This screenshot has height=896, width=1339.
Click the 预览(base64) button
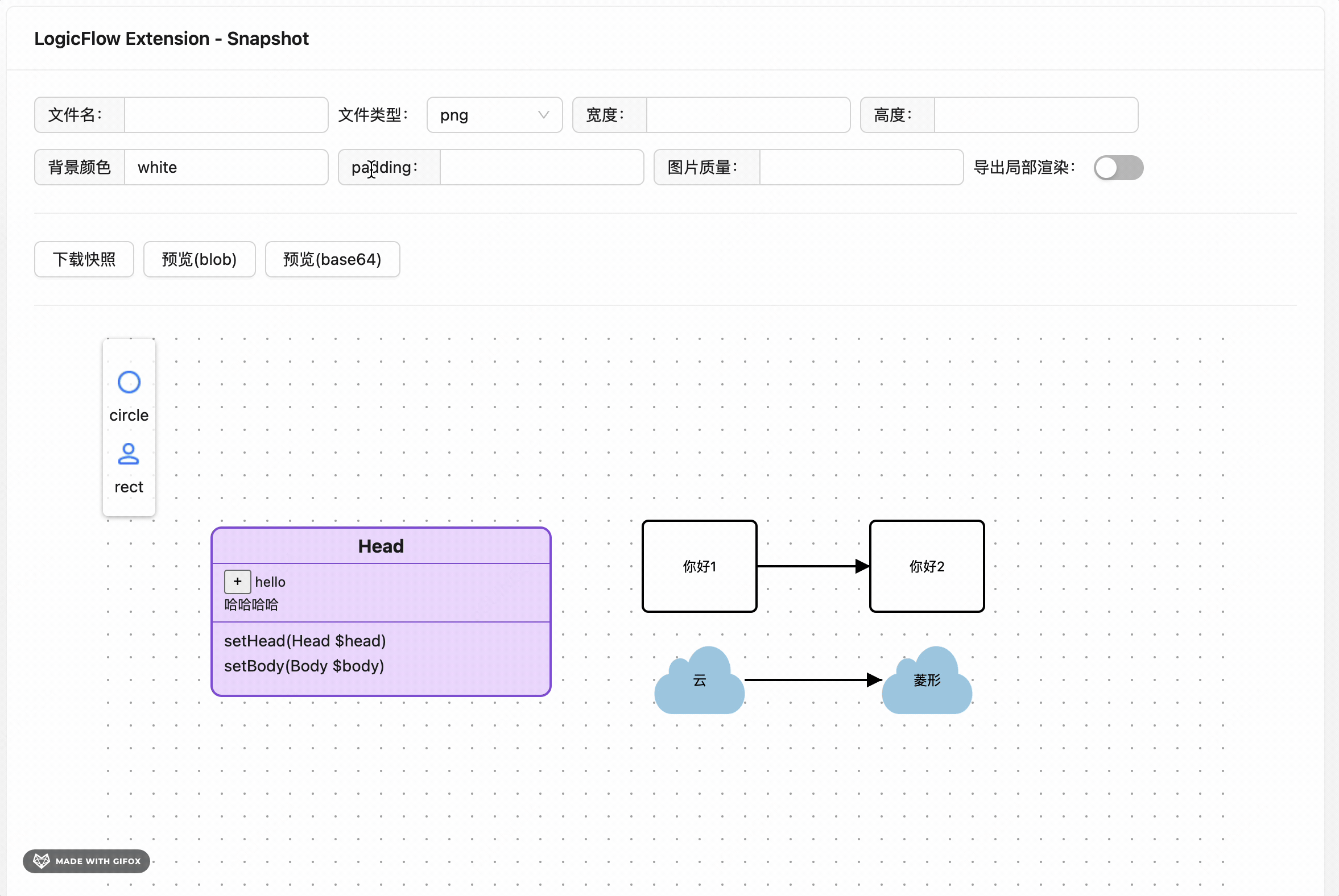tap(332, 259)
